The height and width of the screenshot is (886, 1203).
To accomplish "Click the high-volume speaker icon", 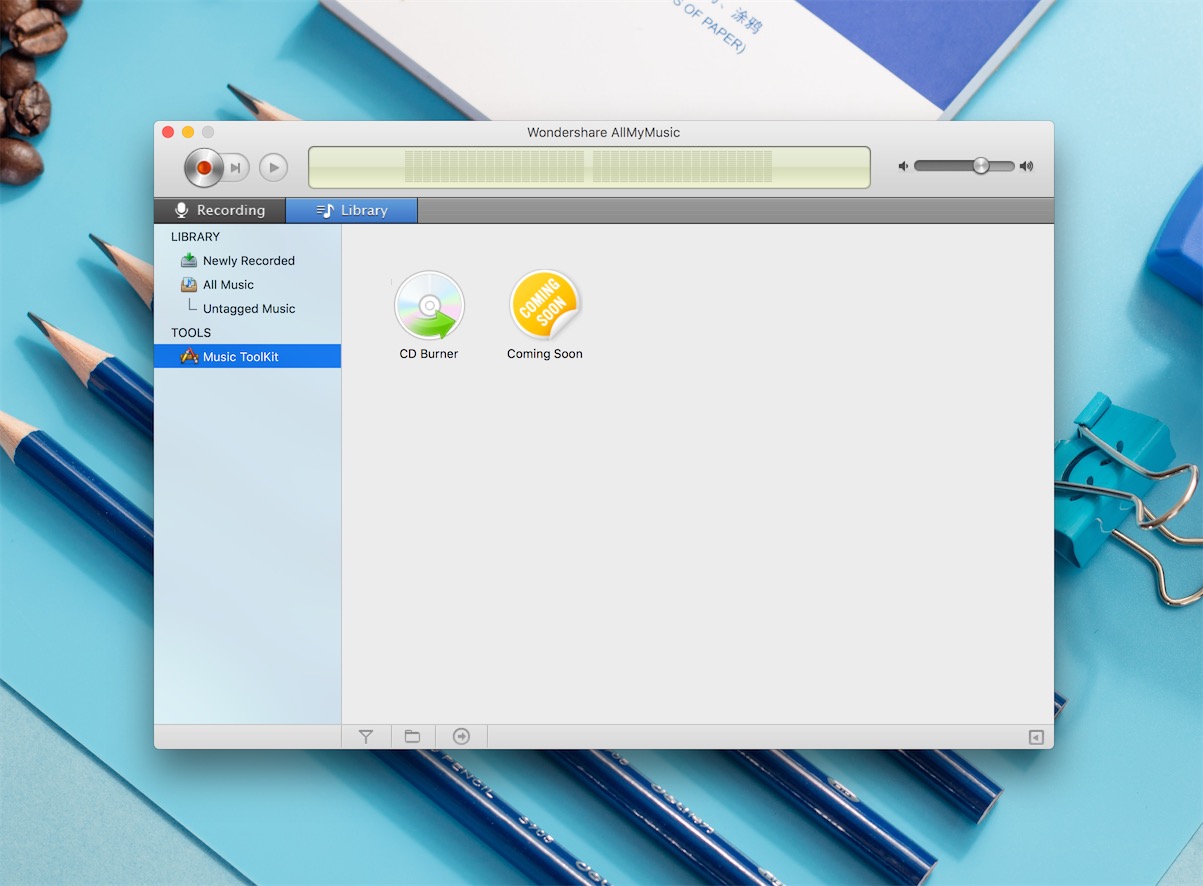I will pyautogui.click(x=1026, y=166).
